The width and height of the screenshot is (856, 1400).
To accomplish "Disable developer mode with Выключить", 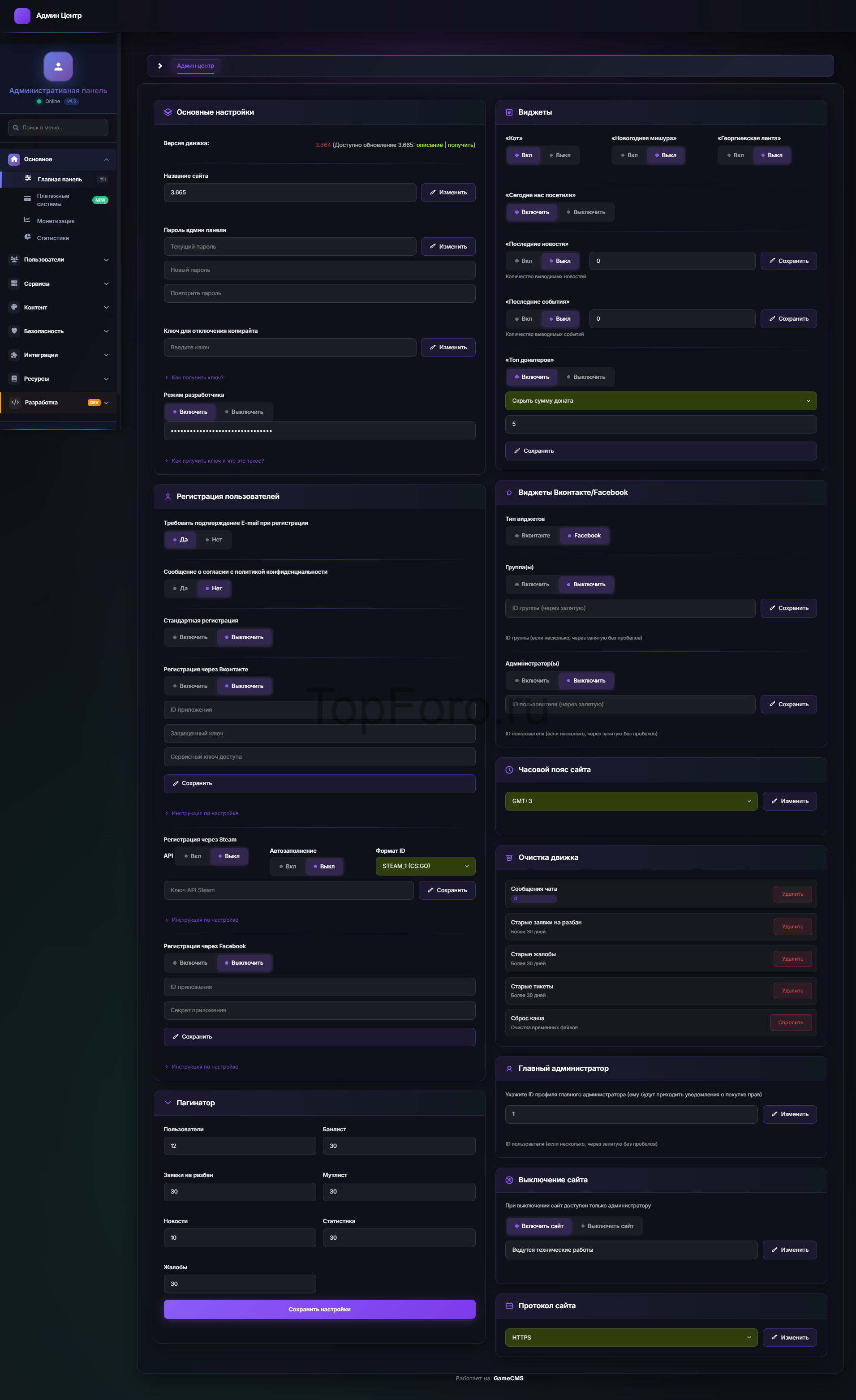I will point(243,412).
